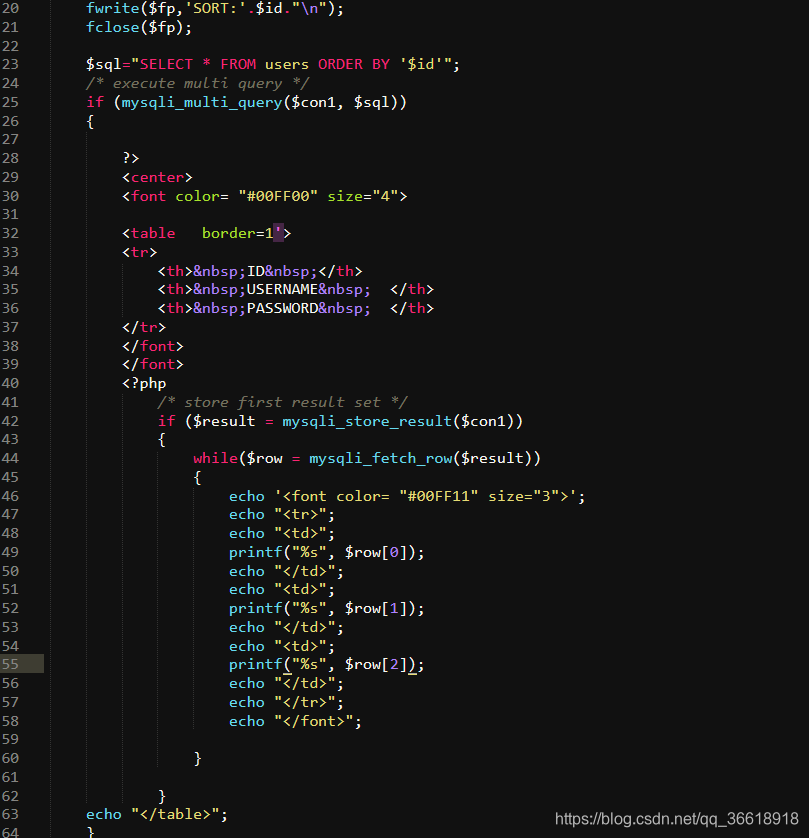This screenshot has height=838, width=809.
Task: Click the 'store first result set' comment
Action: (282, 402)
